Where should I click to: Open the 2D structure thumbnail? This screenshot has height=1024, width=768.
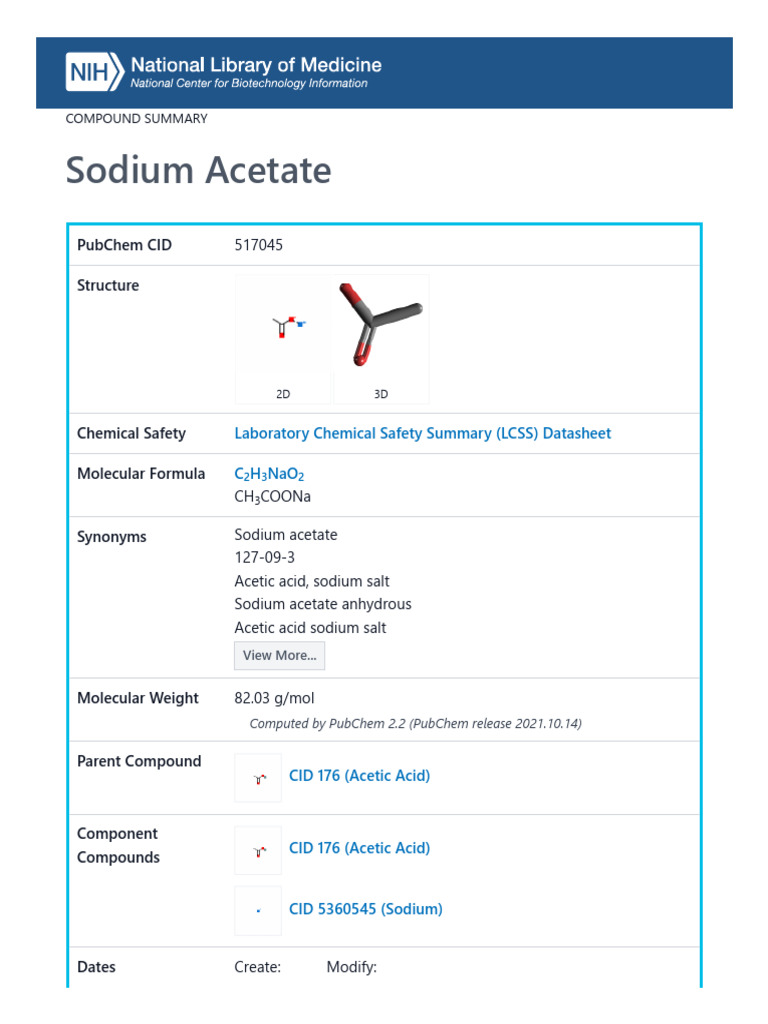coord(283,326)
